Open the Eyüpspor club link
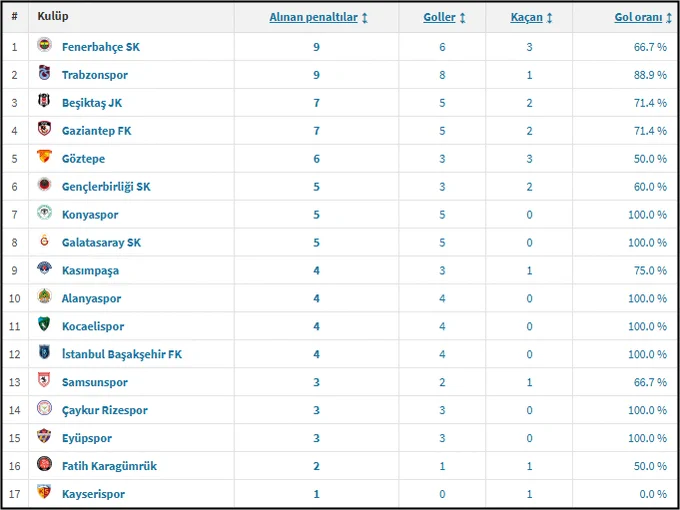This screenshot has width=680, height=510. click(x=87, y=438)
